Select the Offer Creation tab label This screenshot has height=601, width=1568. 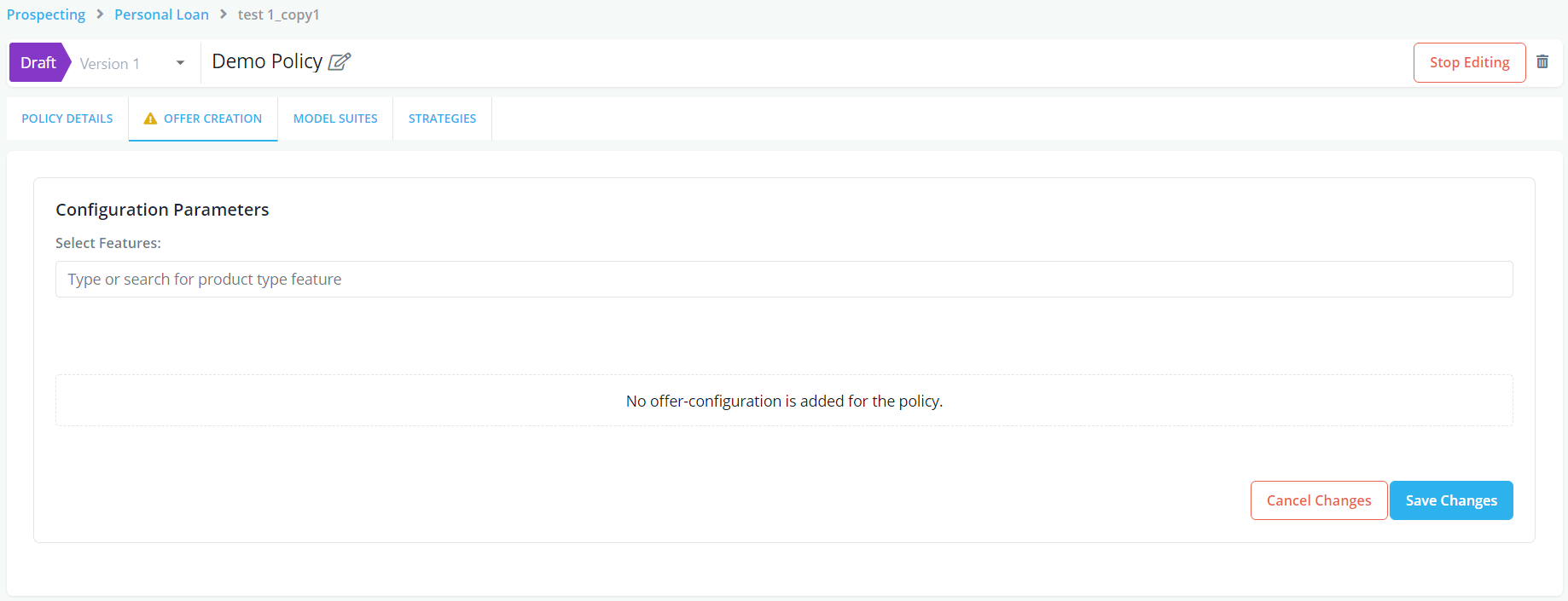pyautogui.click(x=212, y=118)
